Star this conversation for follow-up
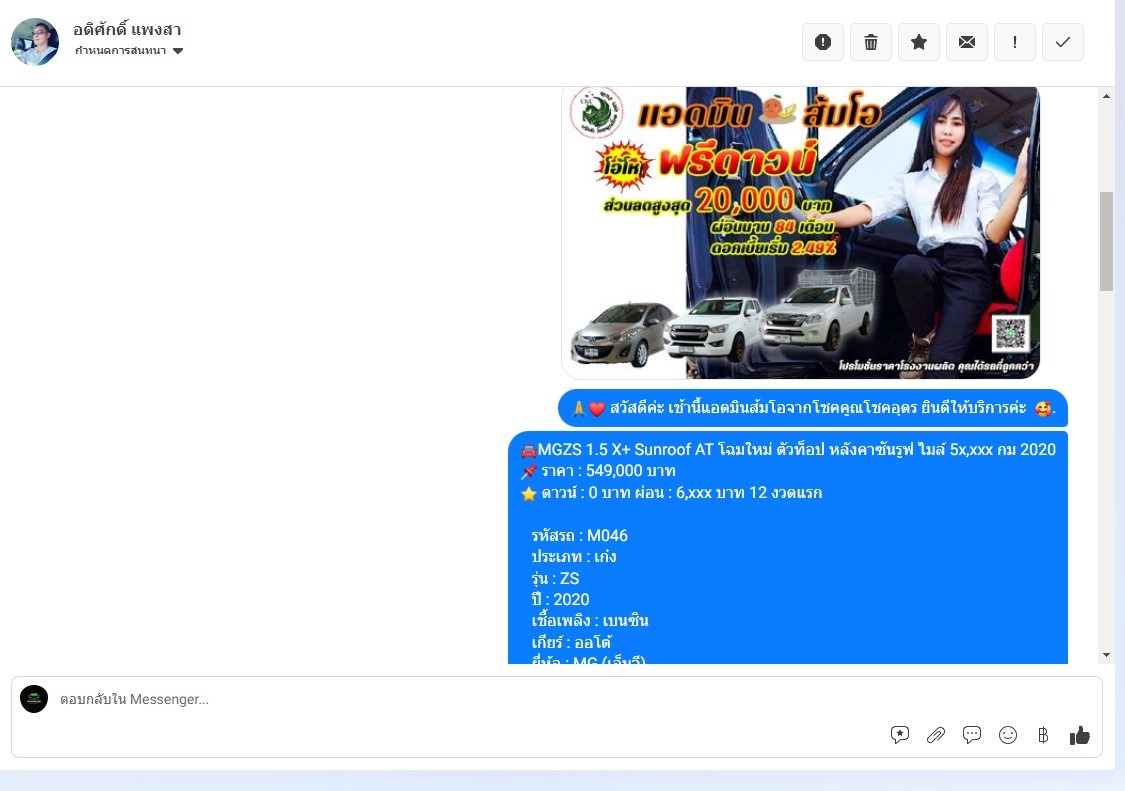 click(919, 42)
